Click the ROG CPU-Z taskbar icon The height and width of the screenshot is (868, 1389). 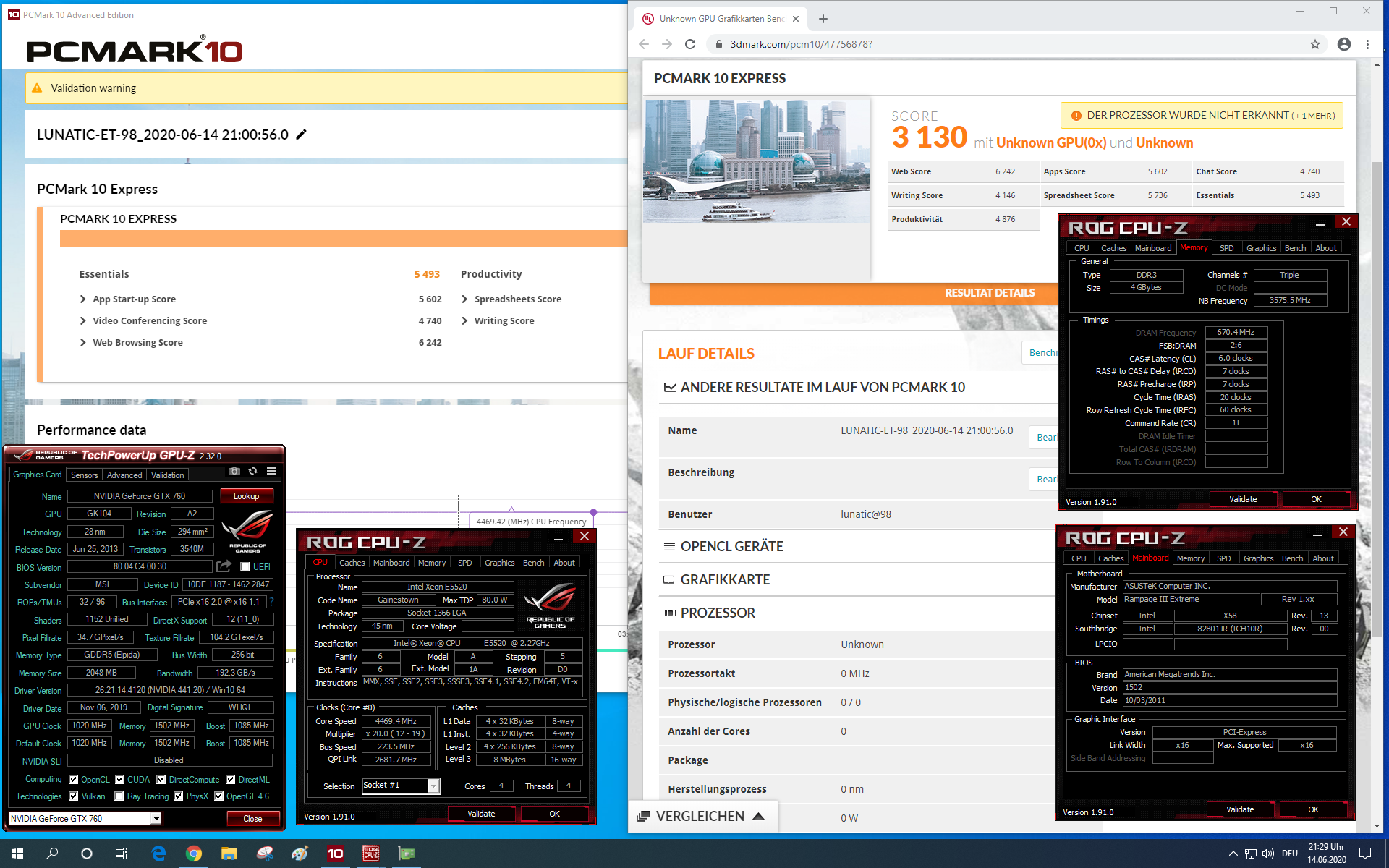(x=371, y=854)
